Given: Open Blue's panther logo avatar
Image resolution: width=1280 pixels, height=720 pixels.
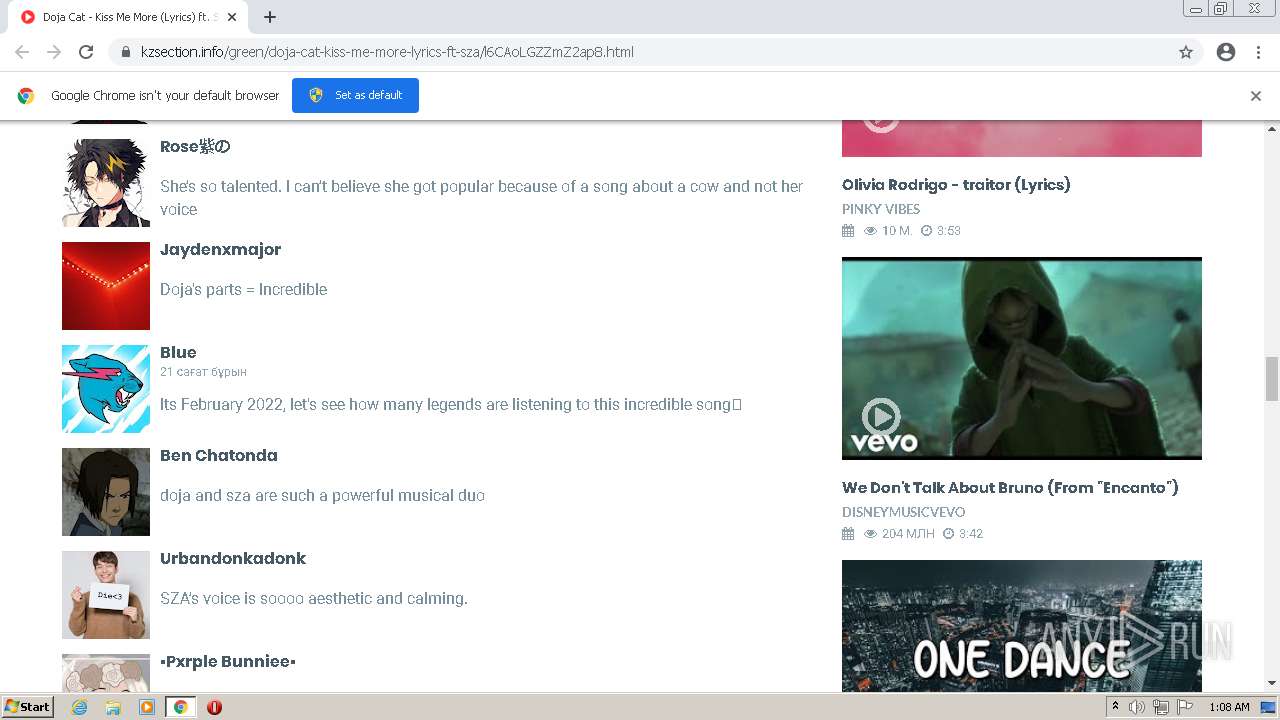Looking at the screenshot, I should (x=106, y=389).
